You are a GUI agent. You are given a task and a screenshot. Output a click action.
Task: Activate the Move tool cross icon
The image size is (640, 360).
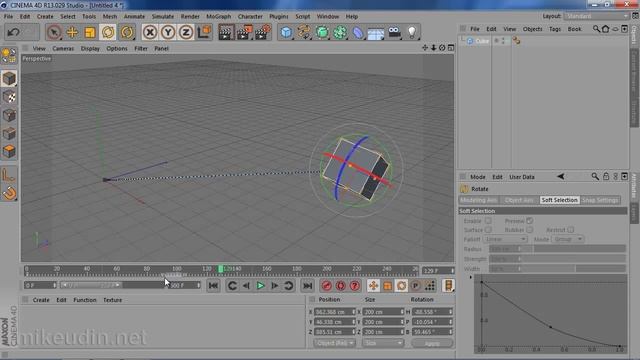point(72,32)
